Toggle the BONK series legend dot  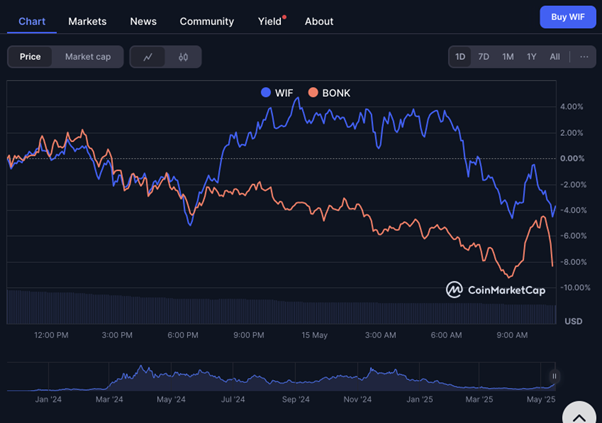point(313,93)
